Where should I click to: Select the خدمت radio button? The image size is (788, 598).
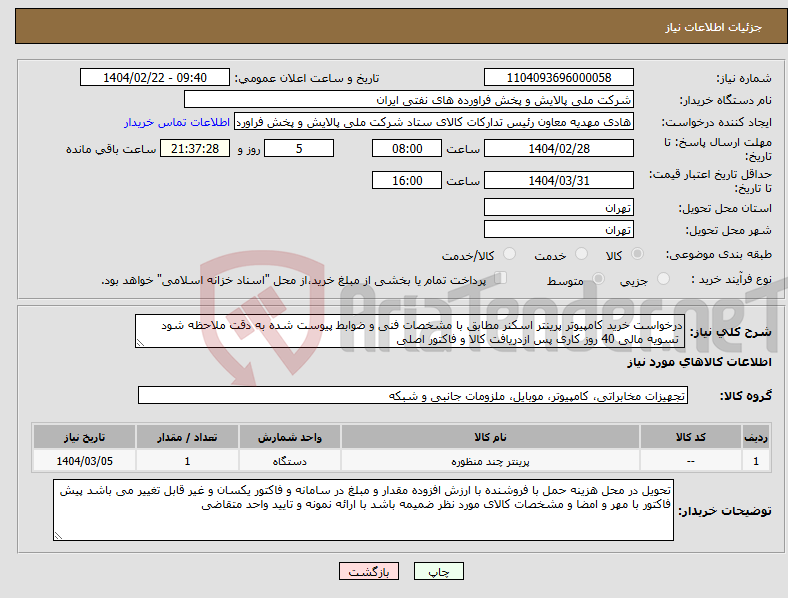(581, 254)
